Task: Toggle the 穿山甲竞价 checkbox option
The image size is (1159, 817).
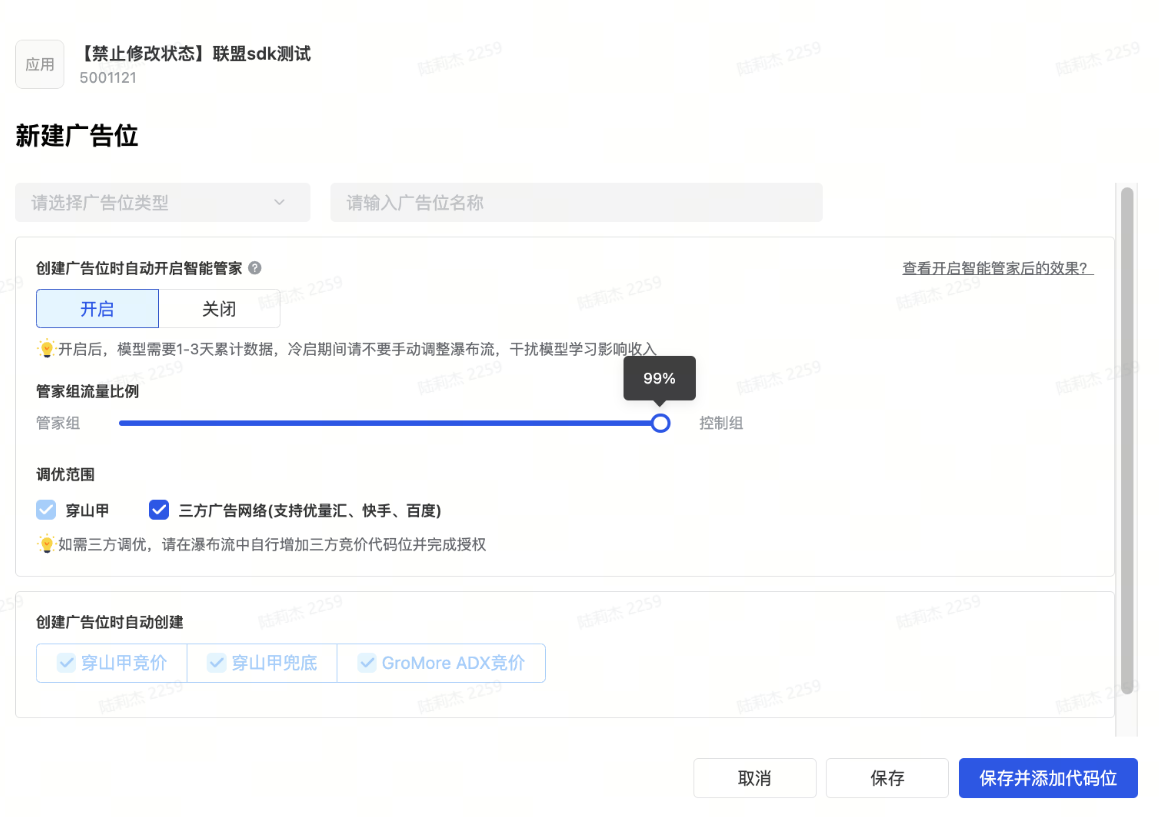Action: tap(111, 663)
